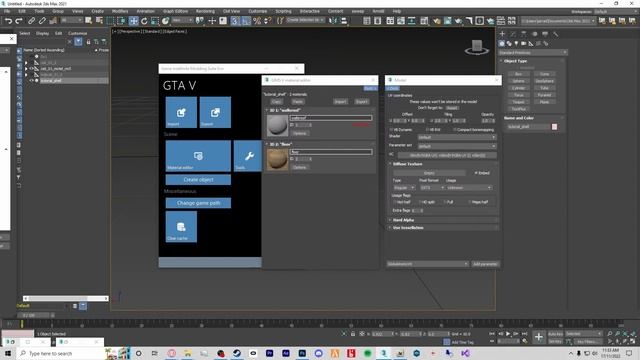Open the texture Type dropdown

404,187
